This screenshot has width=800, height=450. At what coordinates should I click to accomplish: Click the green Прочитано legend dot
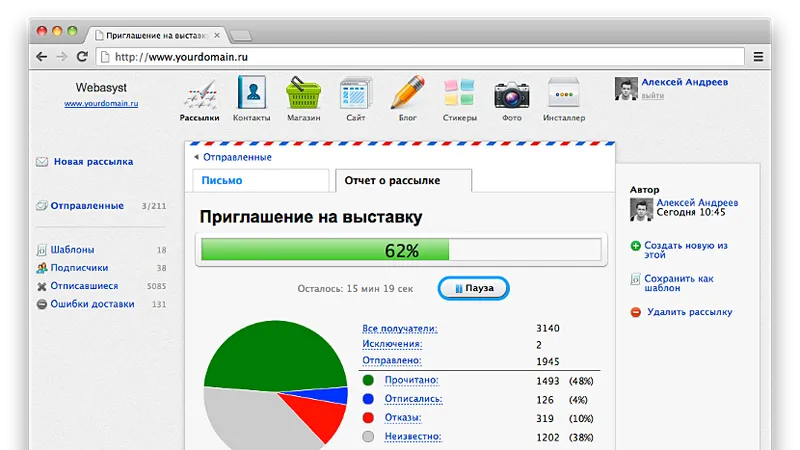[368, 380]
